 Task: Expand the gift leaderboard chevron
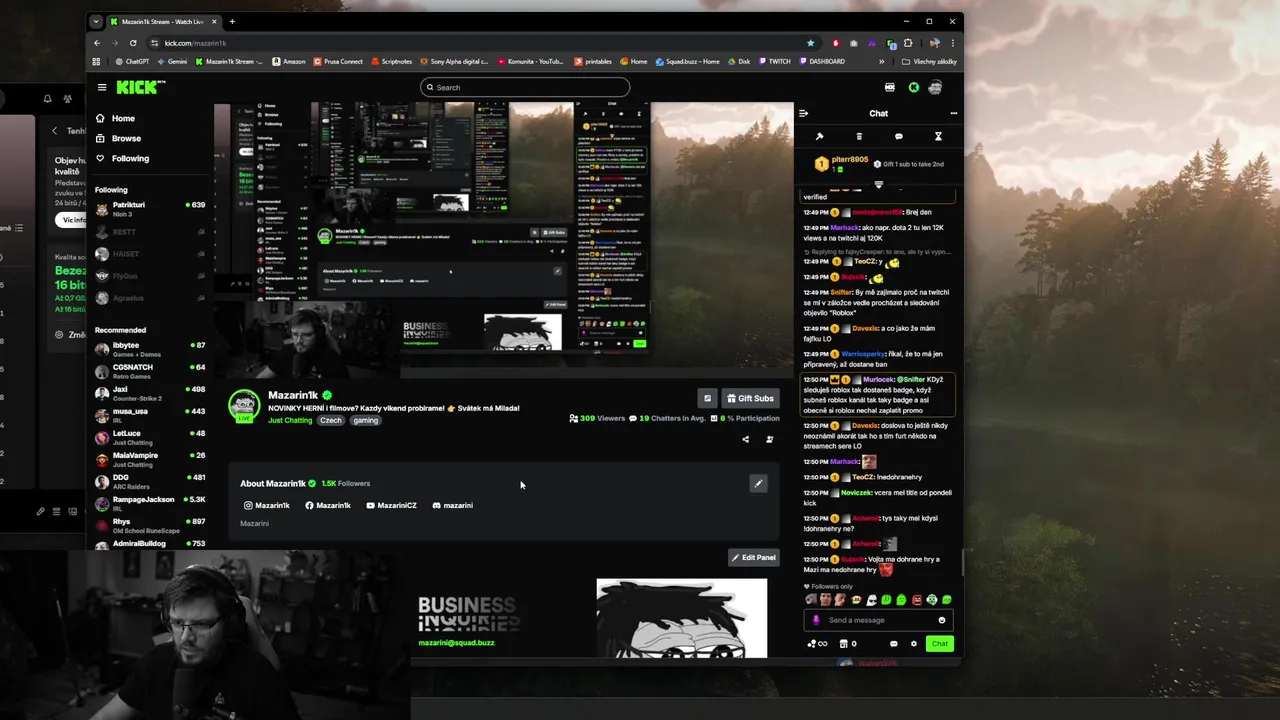(879, 184)
